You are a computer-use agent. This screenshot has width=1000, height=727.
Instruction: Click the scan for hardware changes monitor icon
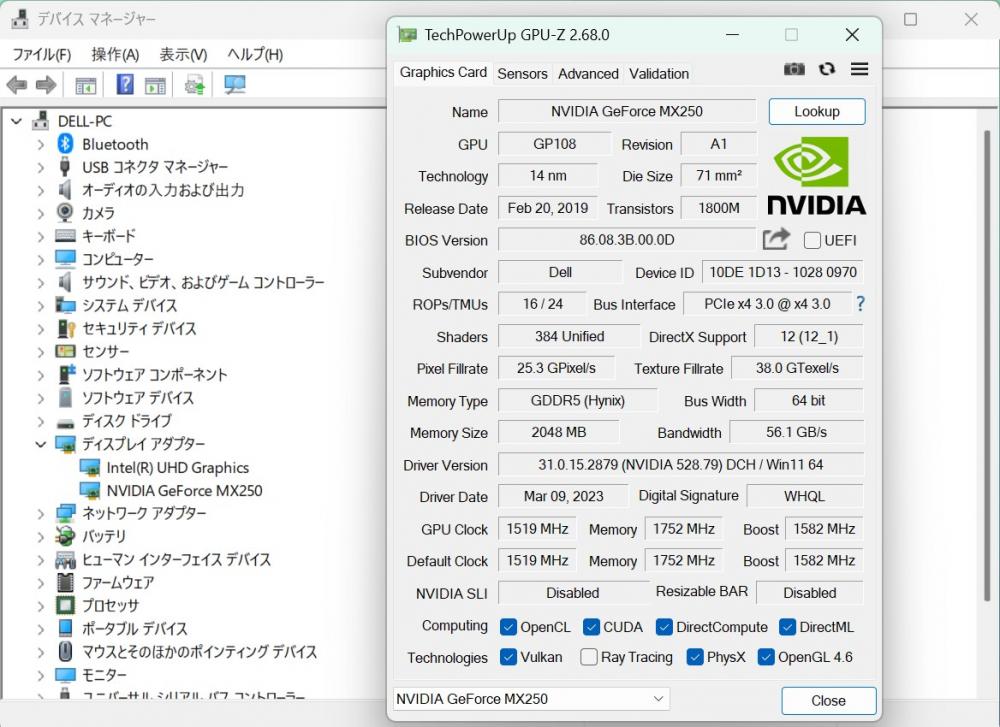tap(234, 84)
